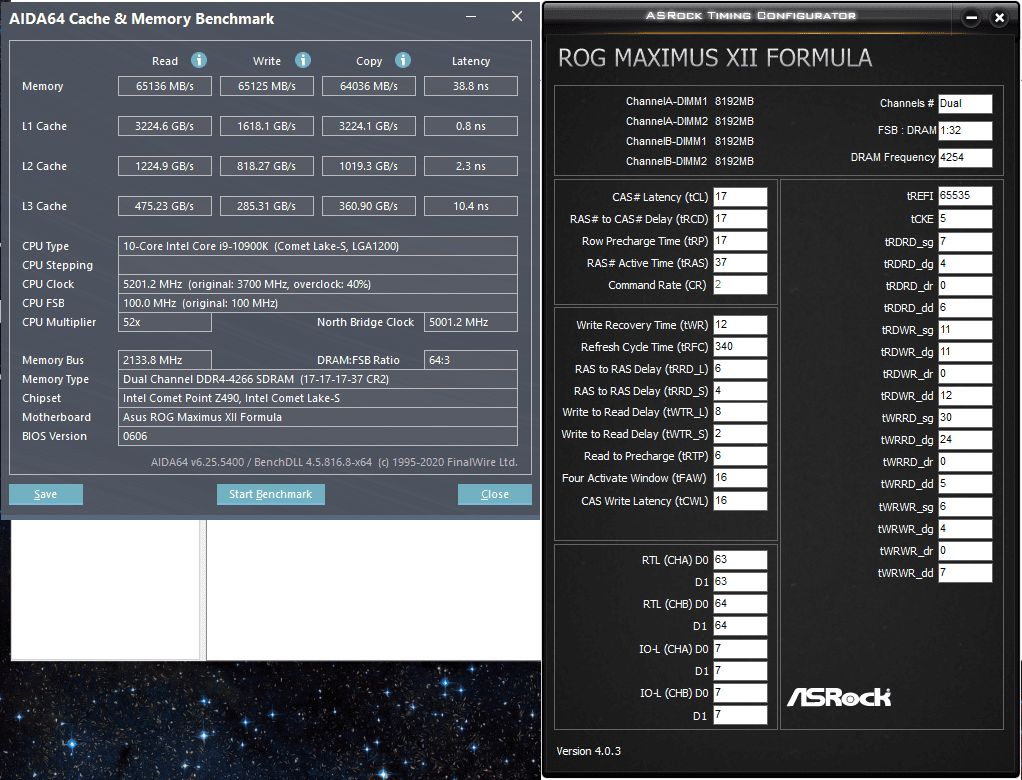
Task: Click the CPU Multiplier 52x field
Action: click(x=165, y=322)
